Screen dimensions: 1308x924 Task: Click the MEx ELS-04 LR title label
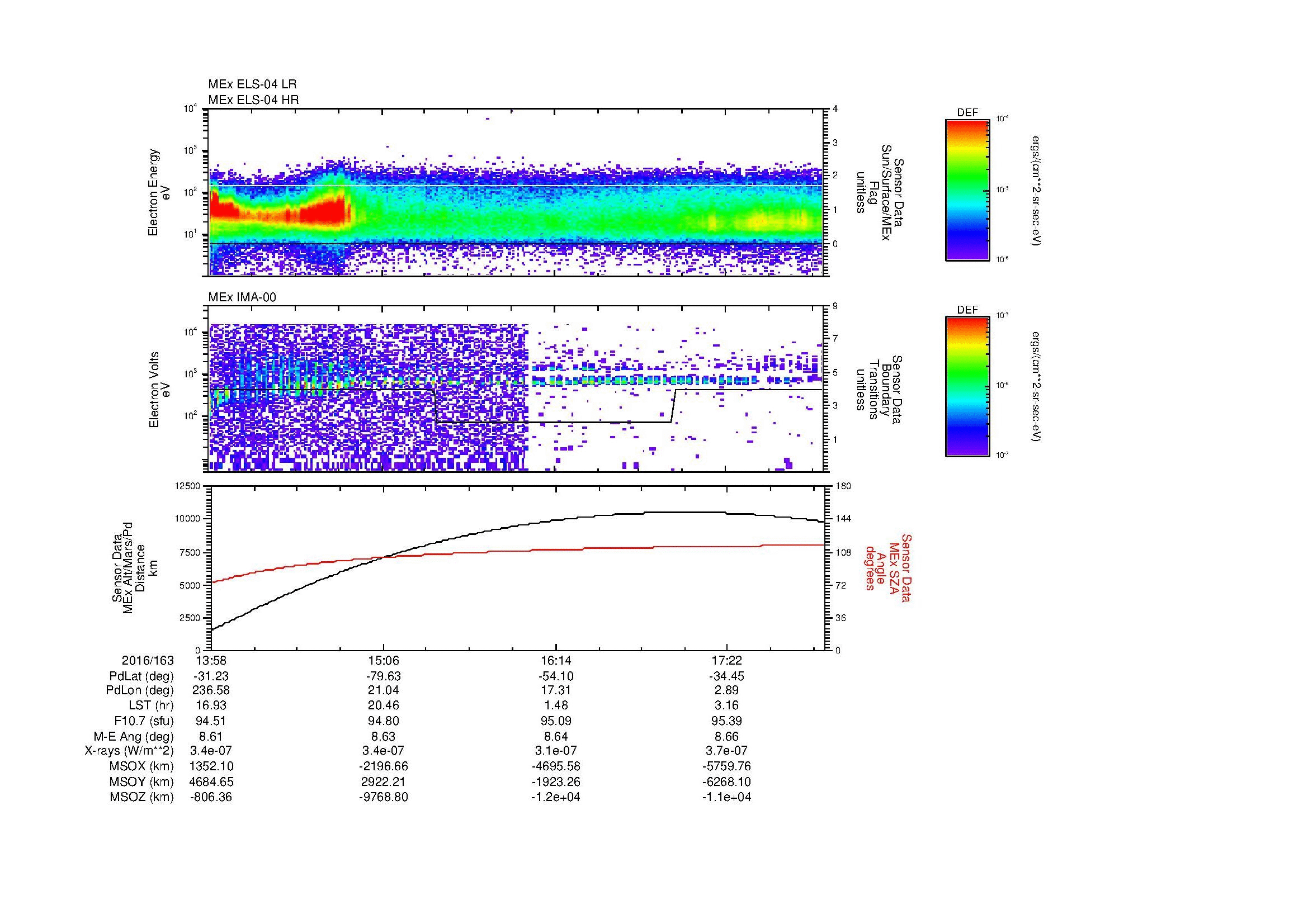pyautogui.click(x=252, y=84)
